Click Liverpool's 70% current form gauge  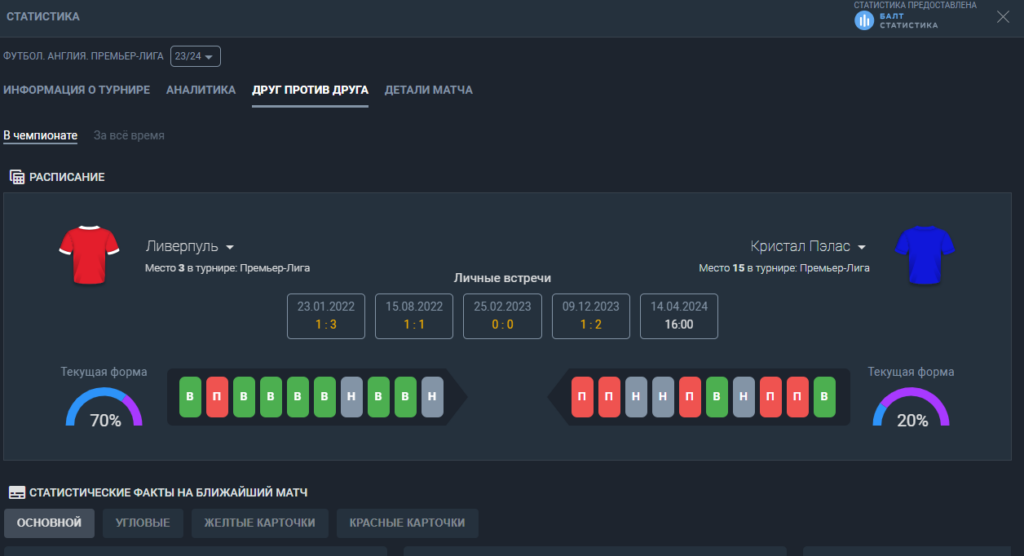point(104,408)
